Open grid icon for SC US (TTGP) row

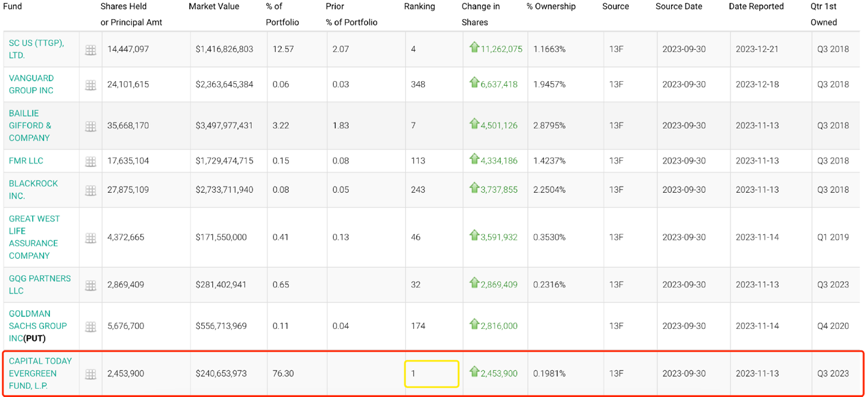click(x=90, y=50)
